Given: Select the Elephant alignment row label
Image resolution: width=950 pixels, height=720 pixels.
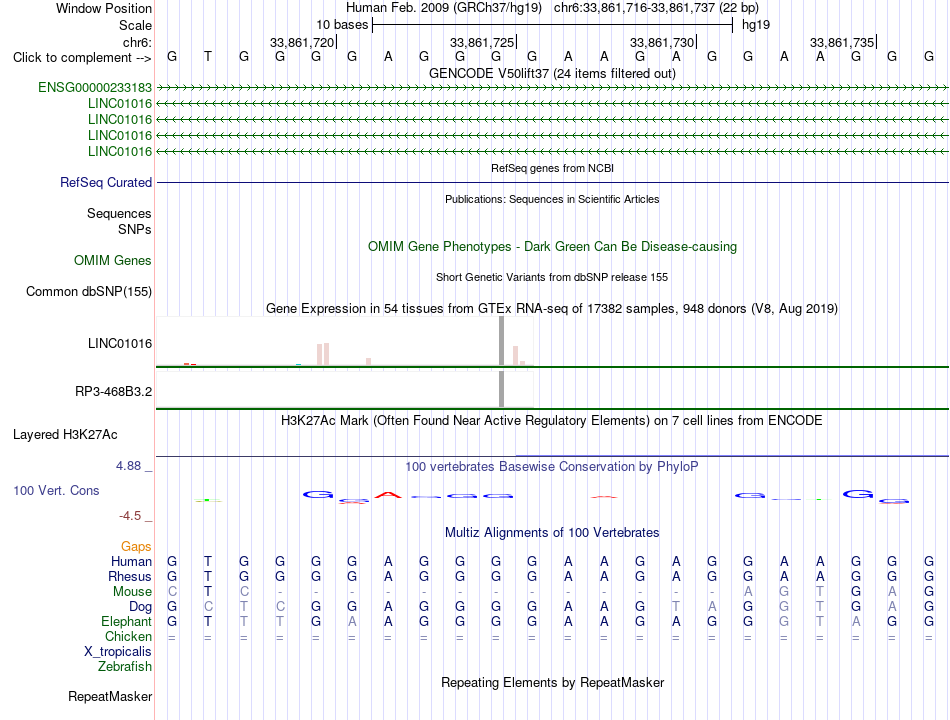Looking at the screenshot, I should [x=126, y=622].
